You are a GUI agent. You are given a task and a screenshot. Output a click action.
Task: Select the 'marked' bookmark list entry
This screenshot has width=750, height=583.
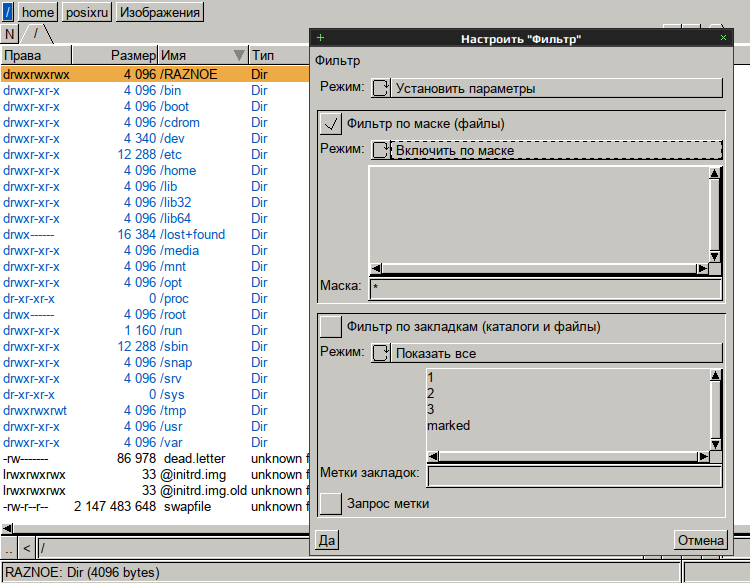[448, 426]
